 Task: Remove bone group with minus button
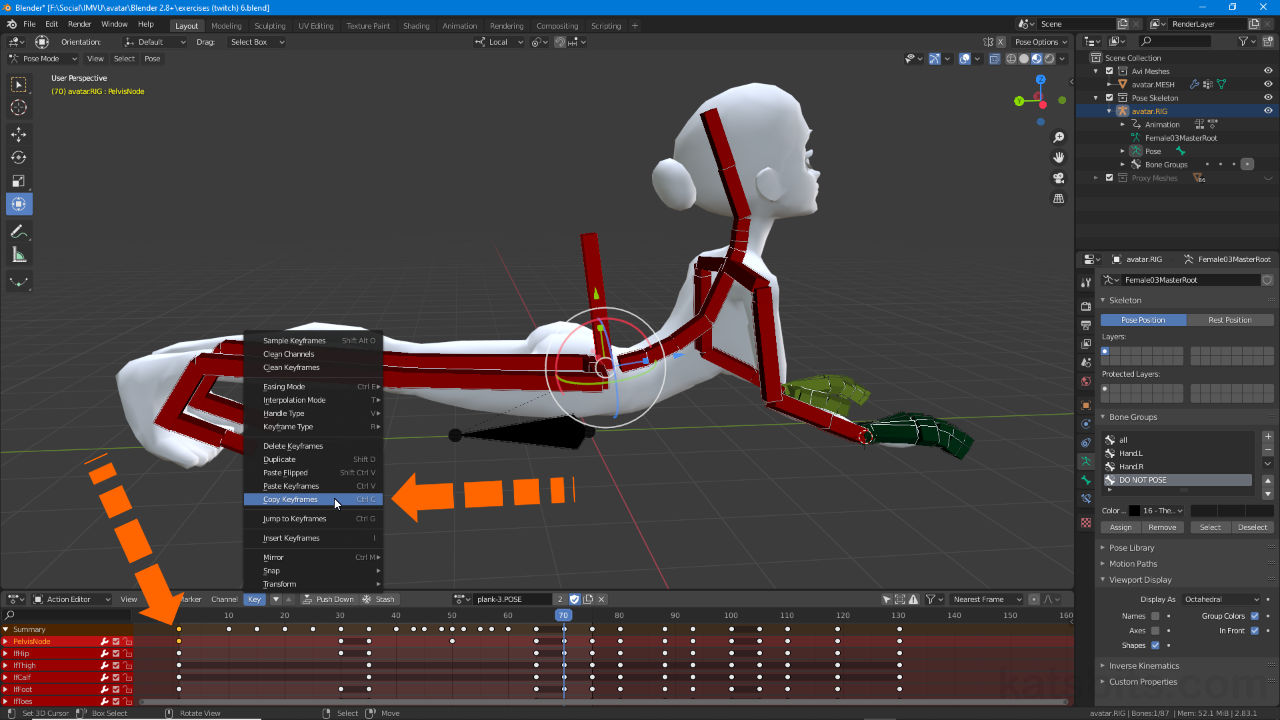[x=1268, y=450]
